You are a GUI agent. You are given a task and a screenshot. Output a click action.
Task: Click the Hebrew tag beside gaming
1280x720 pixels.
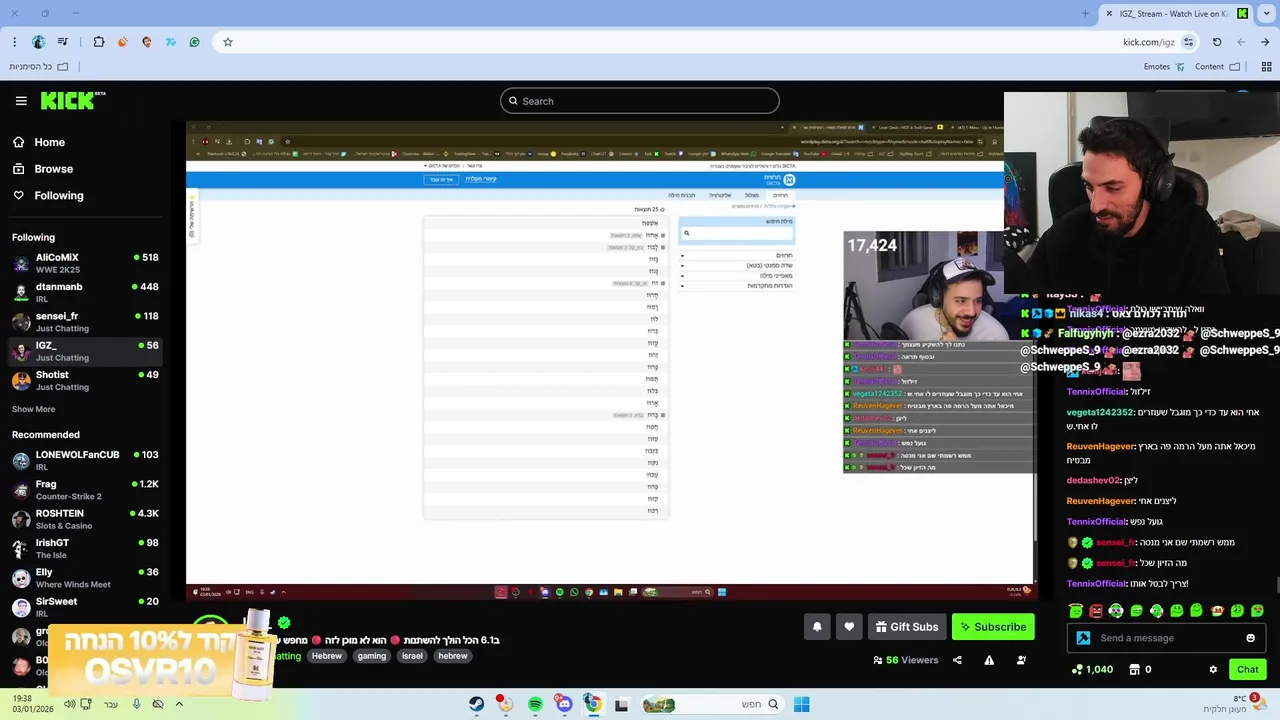[x=327, y=656]
